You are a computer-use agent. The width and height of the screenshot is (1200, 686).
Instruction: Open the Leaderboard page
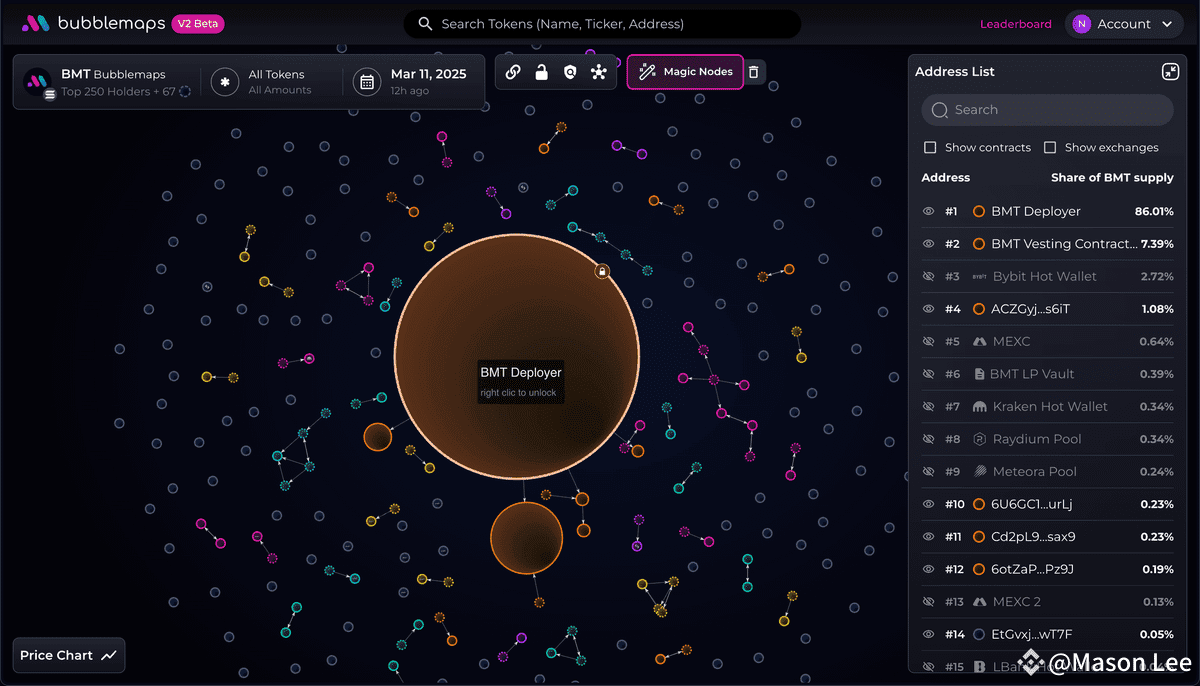pos(1015,24)
